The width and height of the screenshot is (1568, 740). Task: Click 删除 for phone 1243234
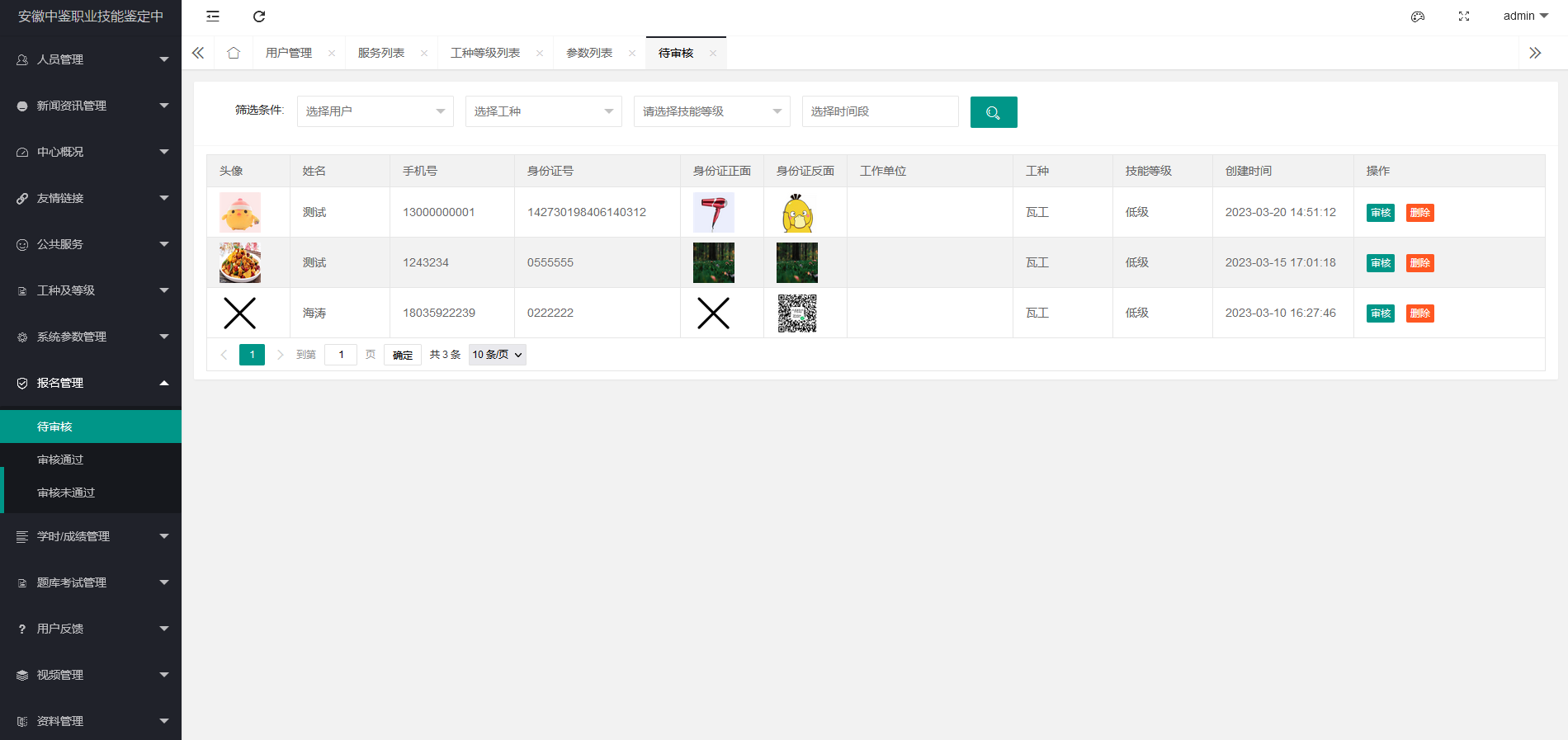tap(1420, 263)
